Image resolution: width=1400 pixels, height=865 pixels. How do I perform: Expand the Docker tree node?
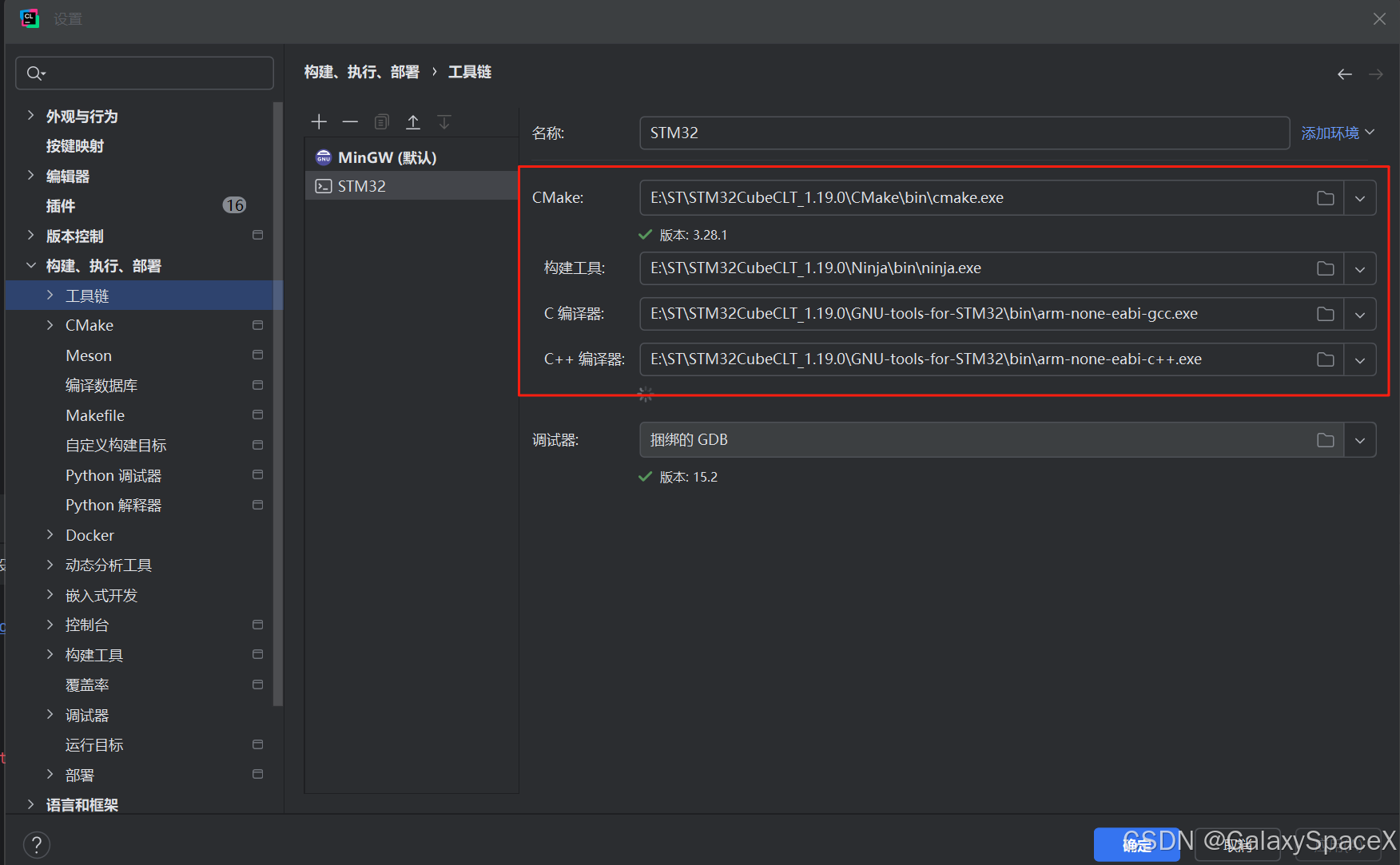pyautogui.click(x=50, y=534)
